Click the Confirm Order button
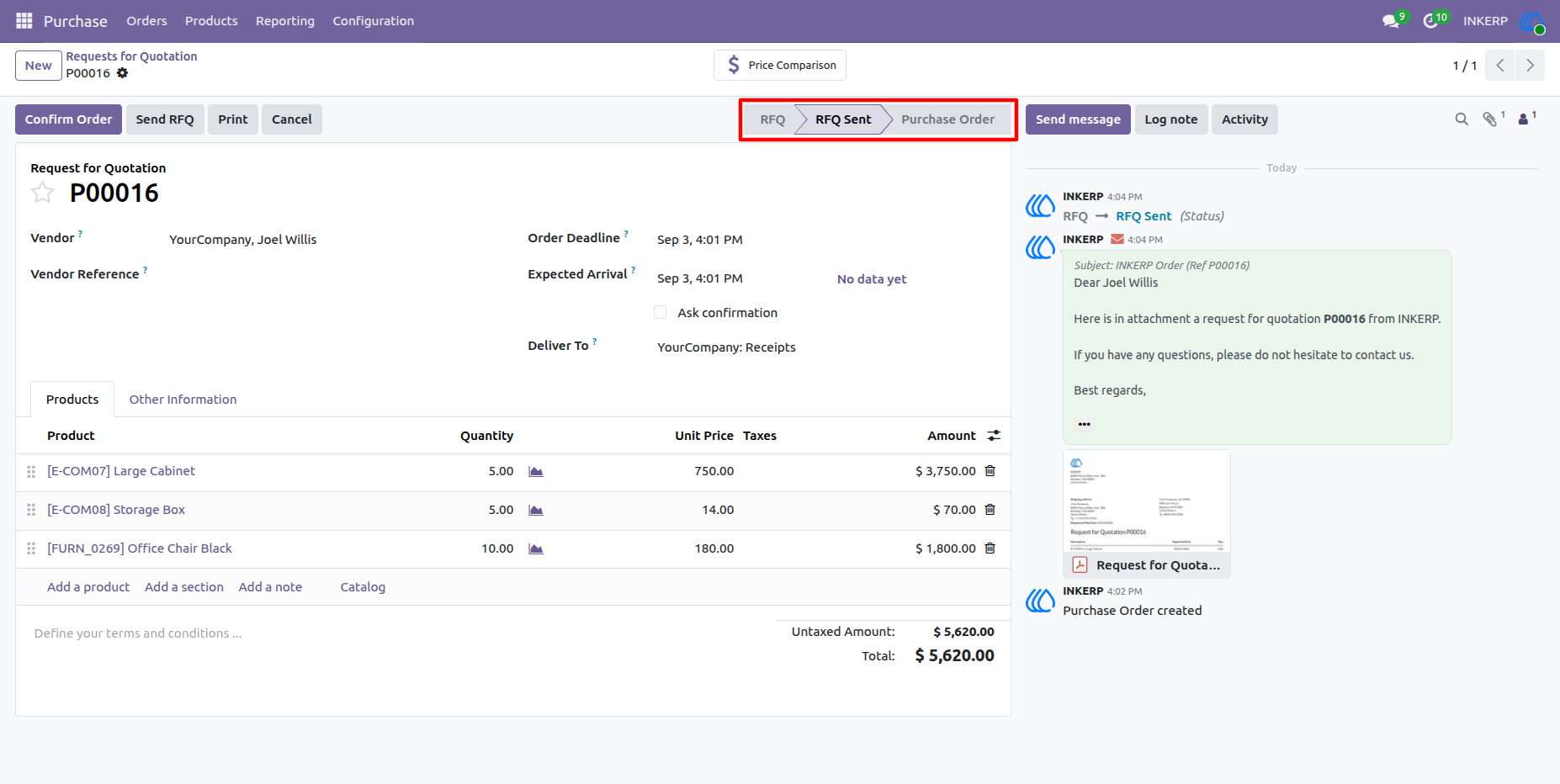This screenshot has width=1560, height=784. pyautogui.click(x=68, y=119)
